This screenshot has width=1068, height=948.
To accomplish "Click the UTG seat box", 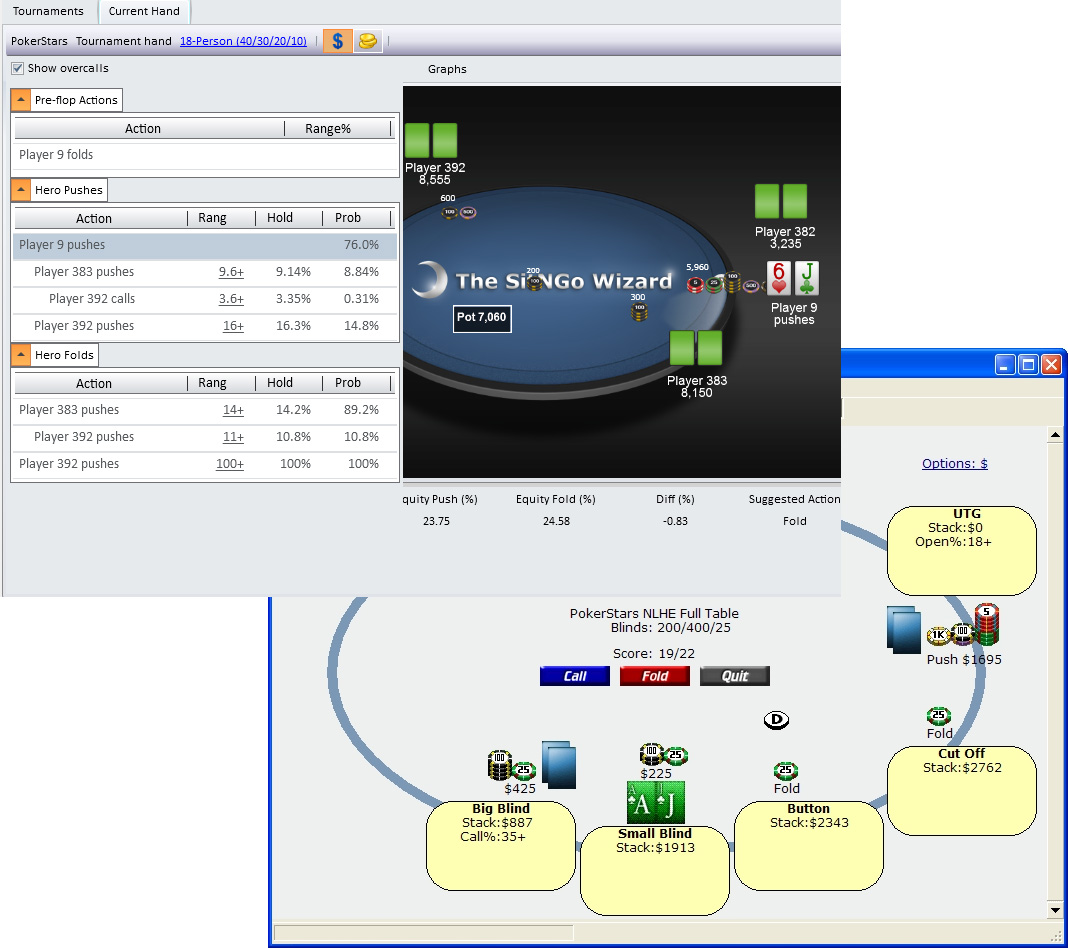I will pos(962,550).
